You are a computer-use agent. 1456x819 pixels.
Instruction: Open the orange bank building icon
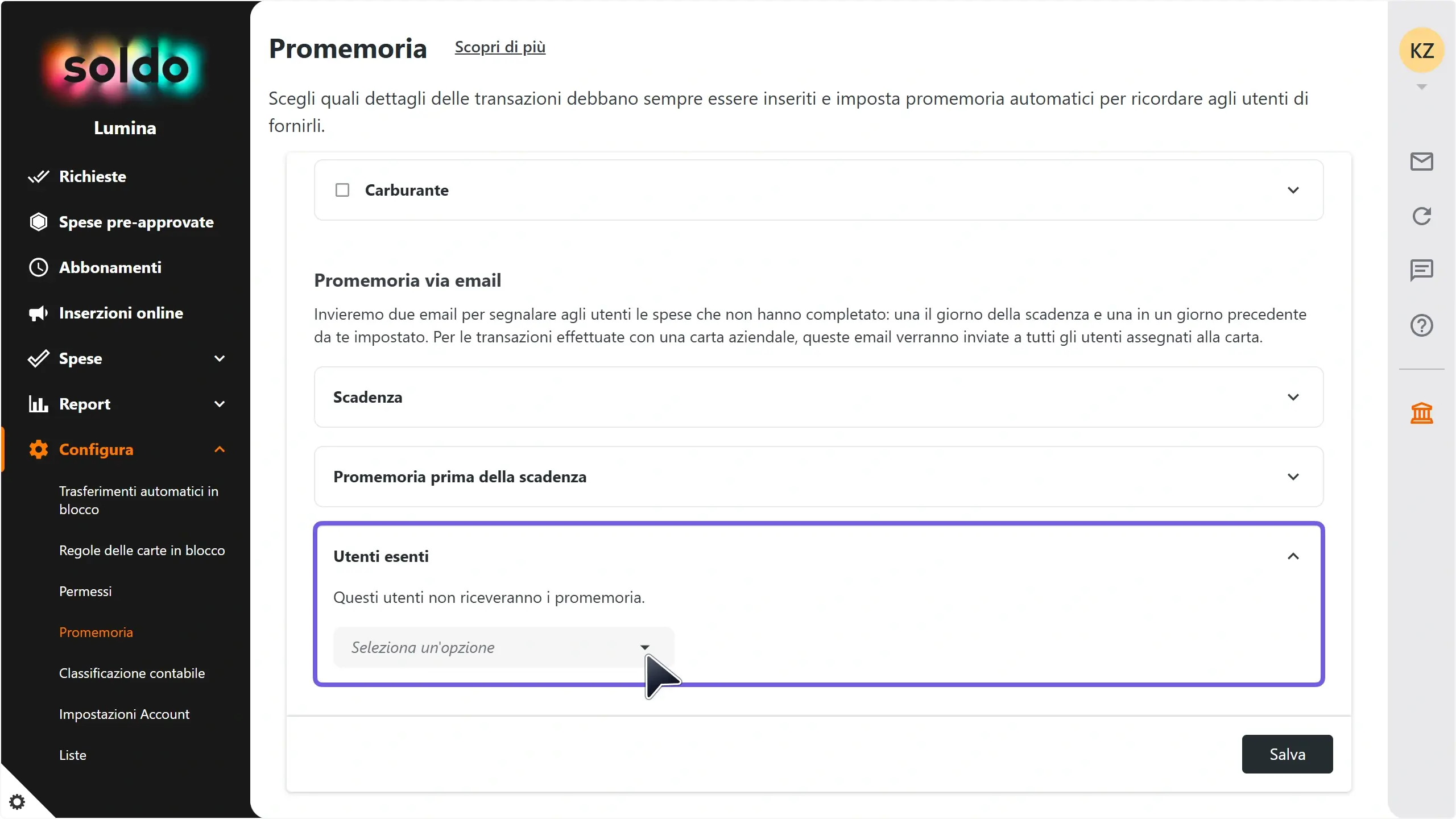pos(1421,413)
